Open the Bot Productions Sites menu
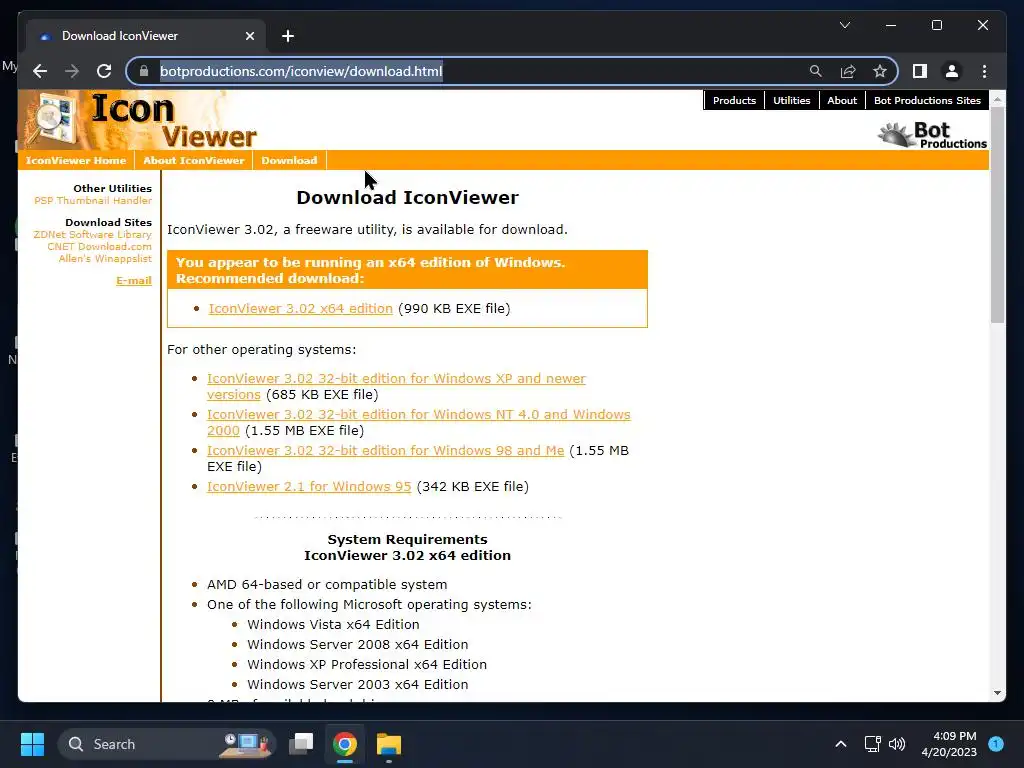This screenshot has width=1024, height=768. pyautogui.click(x=927, y=101)
